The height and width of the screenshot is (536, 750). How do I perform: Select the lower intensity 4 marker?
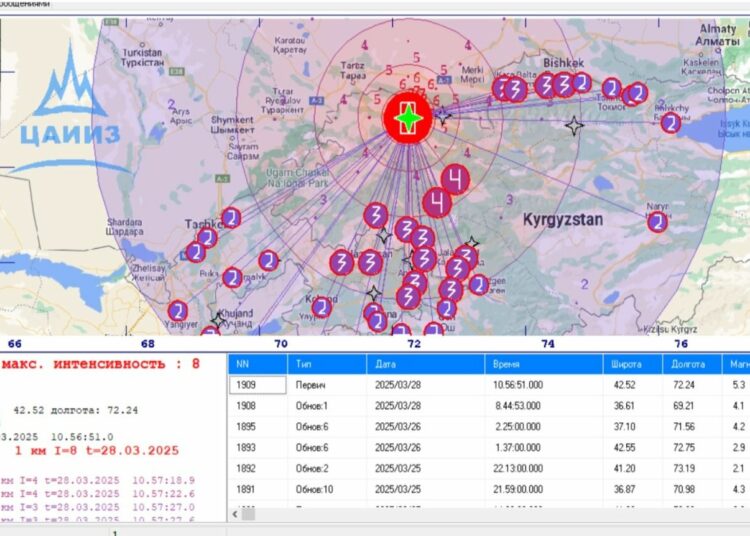(x=436, y=203)
